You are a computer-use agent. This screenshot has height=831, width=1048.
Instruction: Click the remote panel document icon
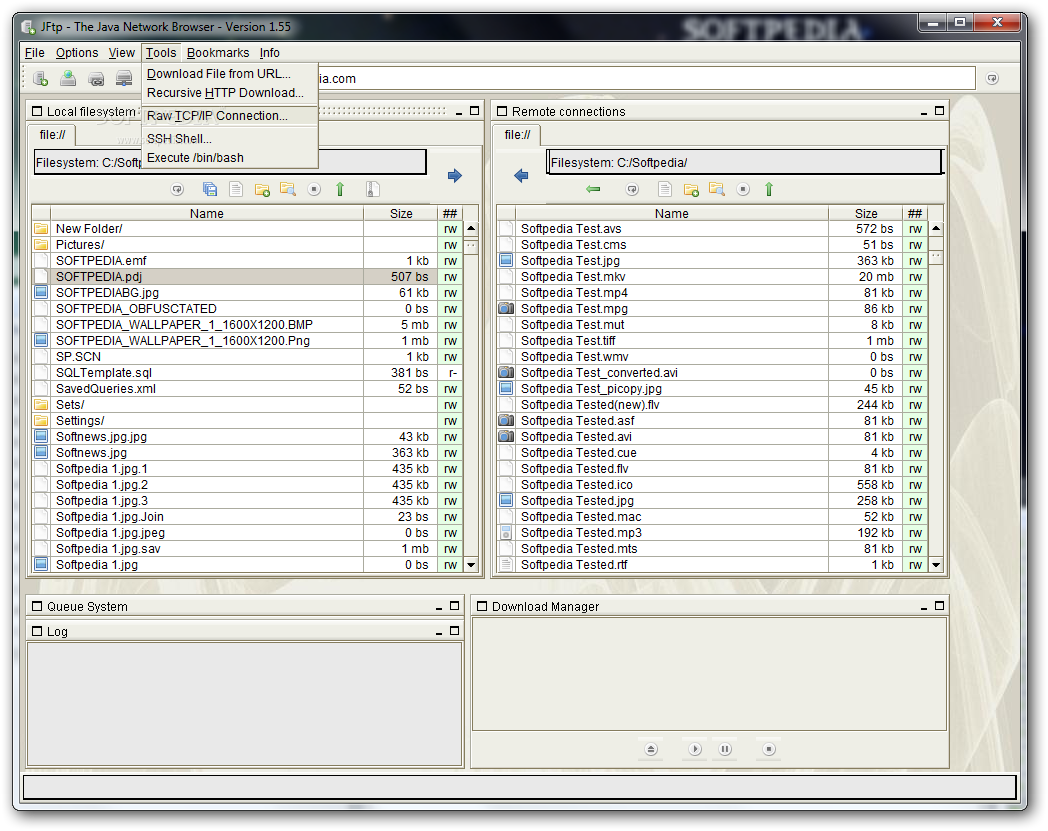664,189
